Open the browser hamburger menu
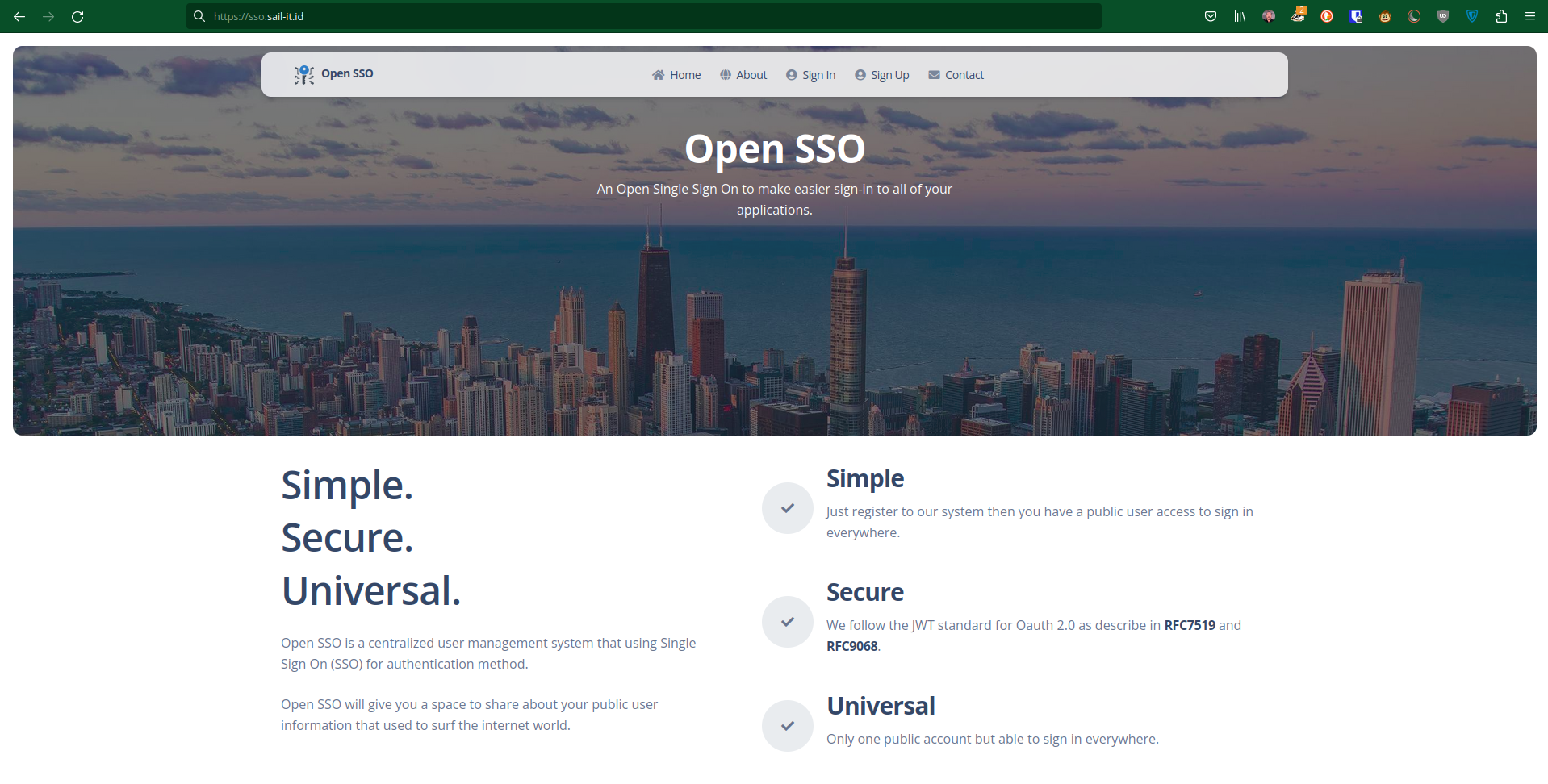1548x784 pixels. 1530,16
